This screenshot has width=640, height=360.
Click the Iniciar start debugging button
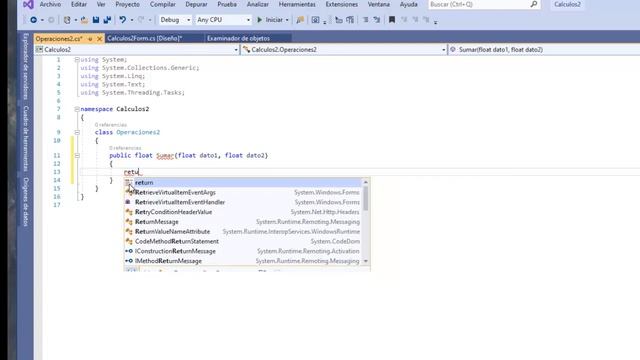pos(272,20)
